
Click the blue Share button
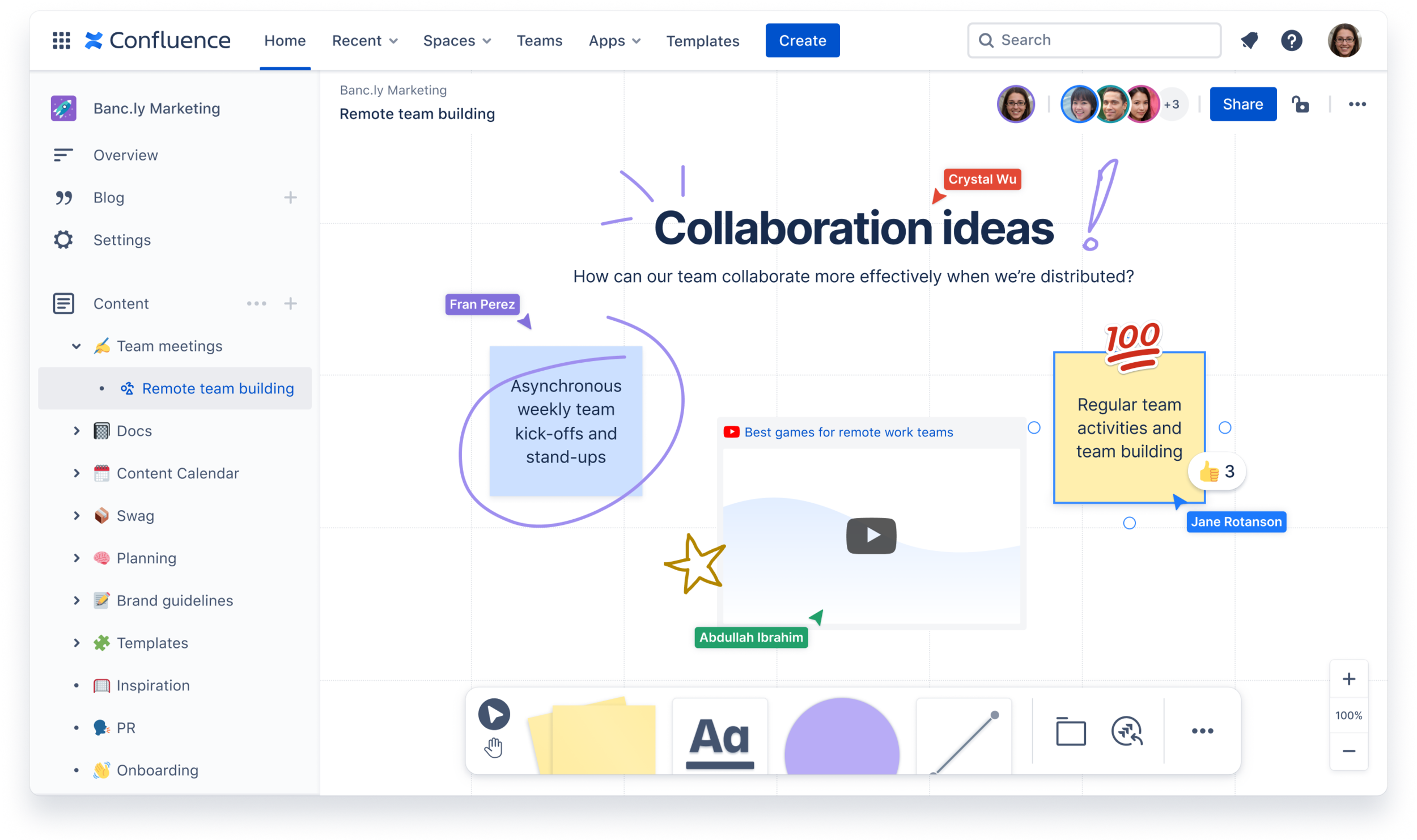tap(1242, 104)
